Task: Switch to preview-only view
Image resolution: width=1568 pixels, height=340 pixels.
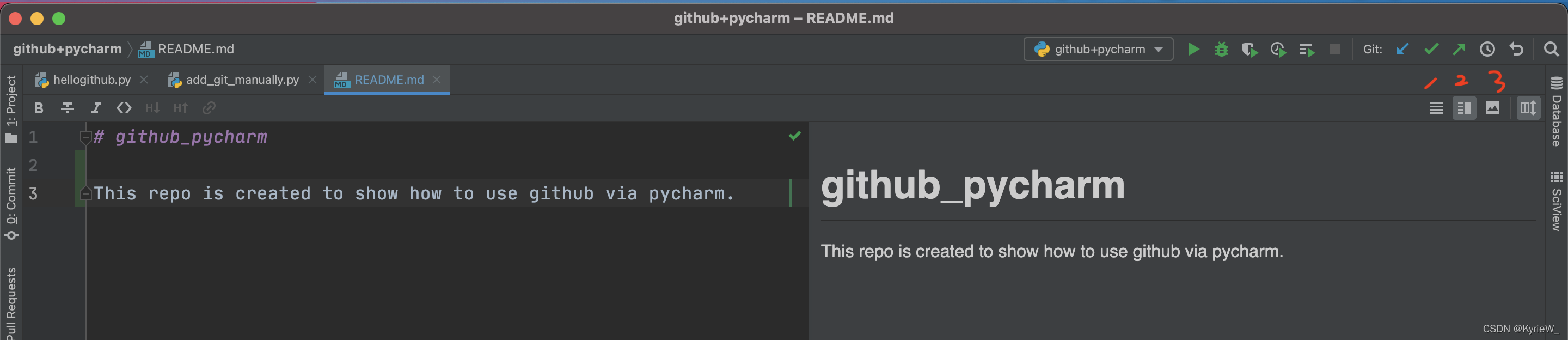Action: pyautogui.click(x=1492, y=108)
